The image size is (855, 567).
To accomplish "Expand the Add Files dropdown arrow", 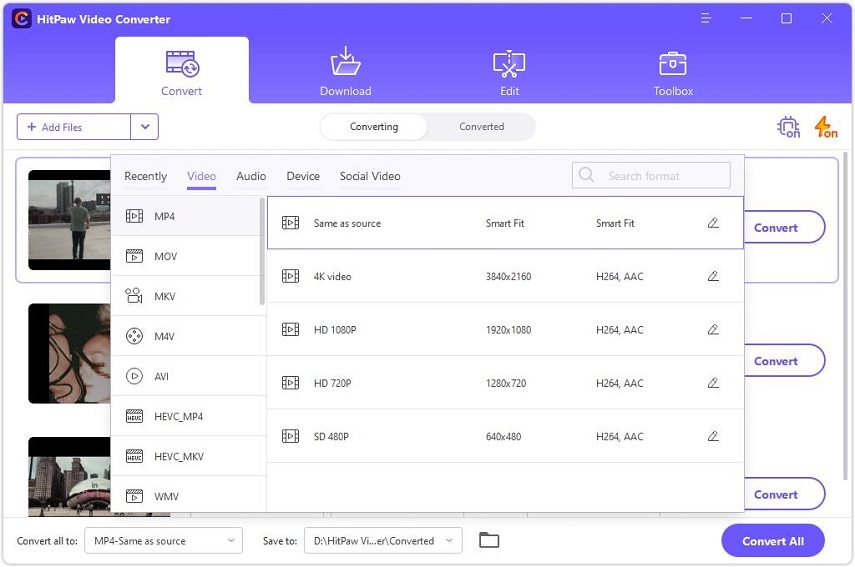I will pyautogui.click(x=145, y=127).
